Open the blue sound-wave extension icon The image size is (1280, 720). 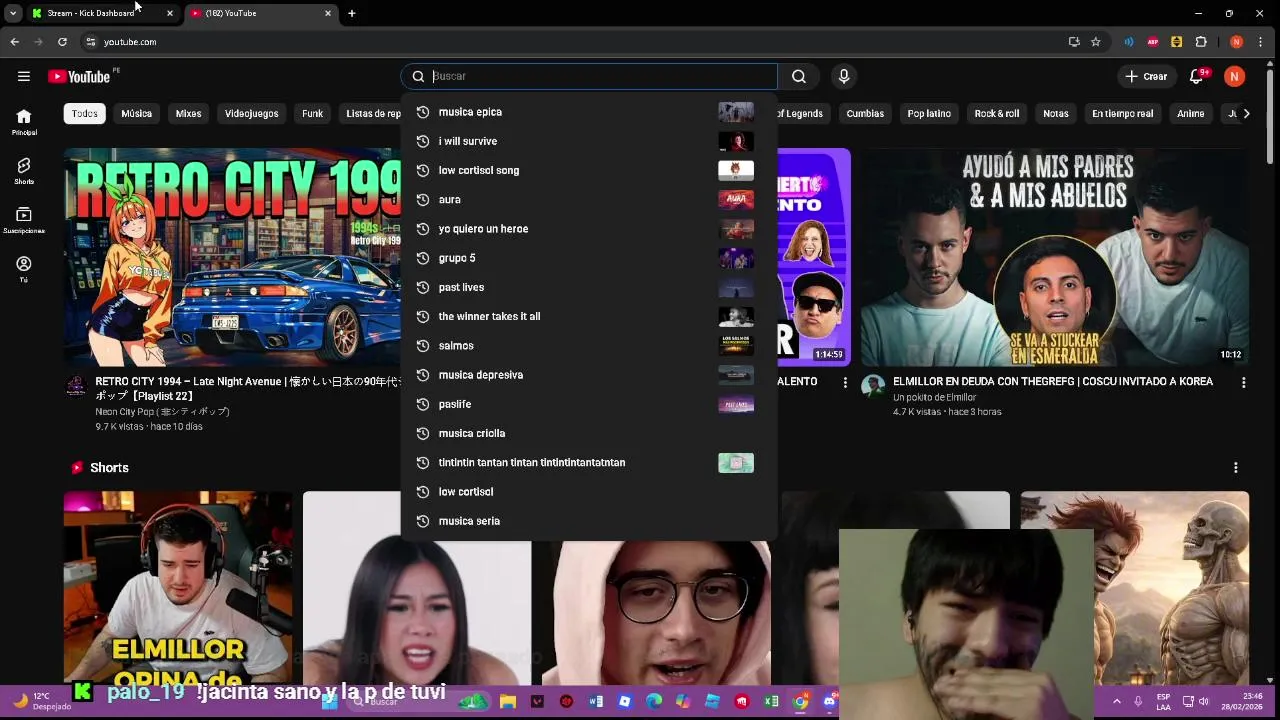pos(1129,42)
